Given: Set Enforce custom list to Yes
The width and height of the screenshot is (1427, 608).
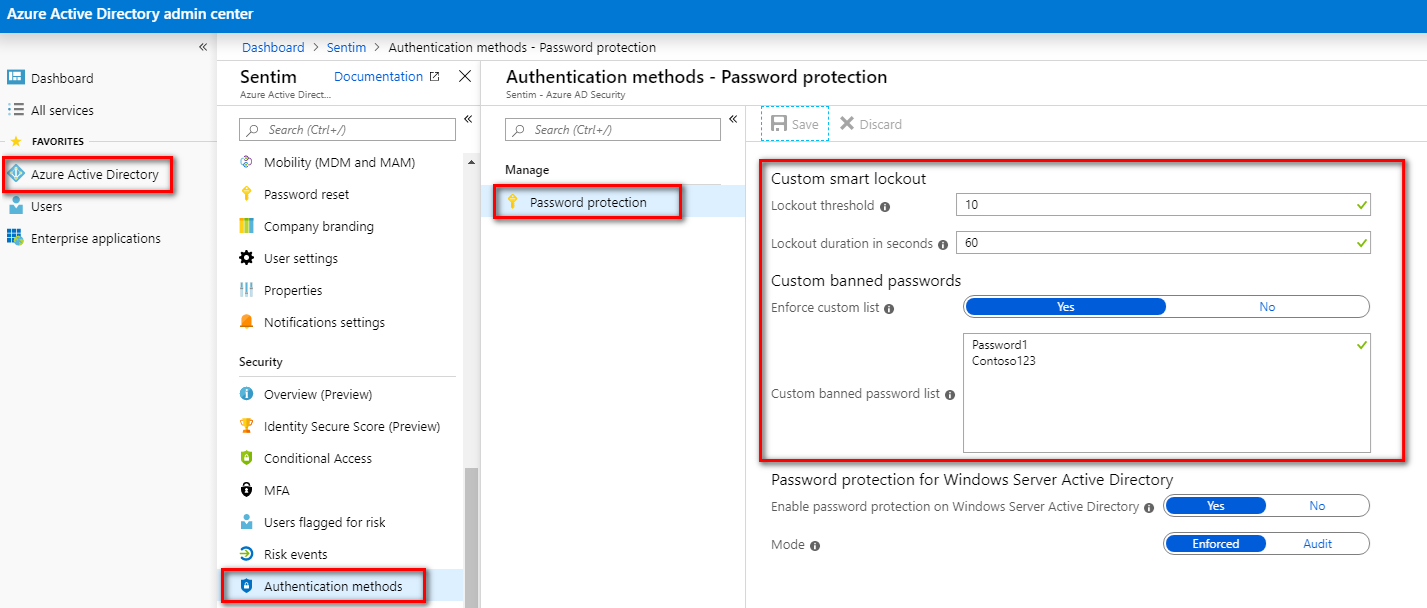Looking at the screenshot, I should [1065, 307].
